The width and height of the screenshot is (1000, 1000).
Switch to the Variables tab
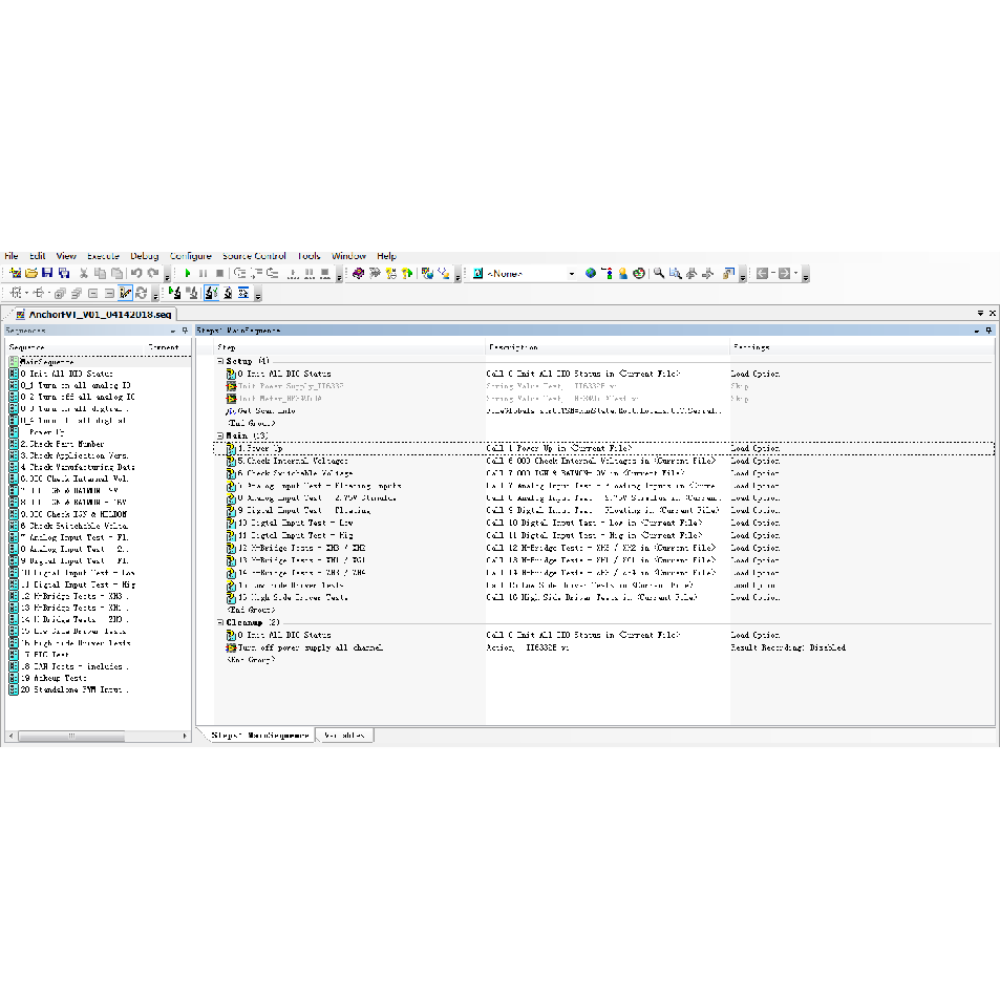point(345,735)
